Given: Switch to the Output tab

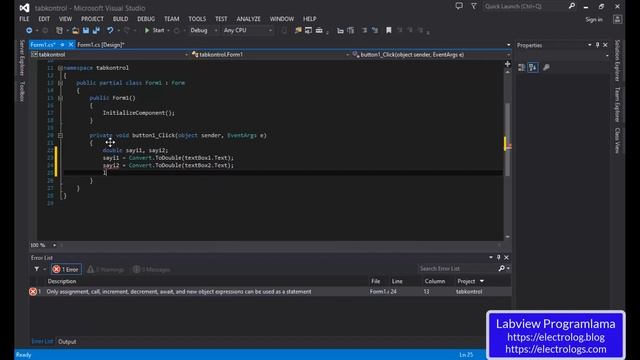Looking at the screenshot, I should [x=67, y=342].
